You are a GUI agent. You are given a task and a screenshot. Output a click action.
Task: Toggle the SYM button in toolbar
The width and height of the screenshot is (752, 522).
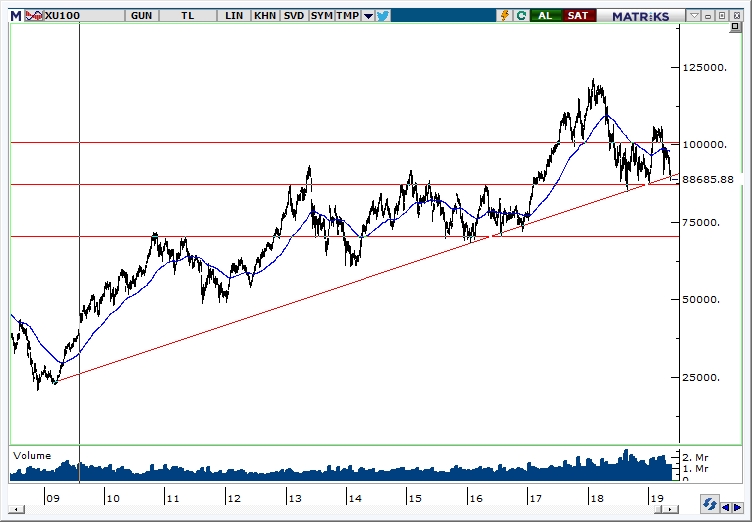[321, 16]
